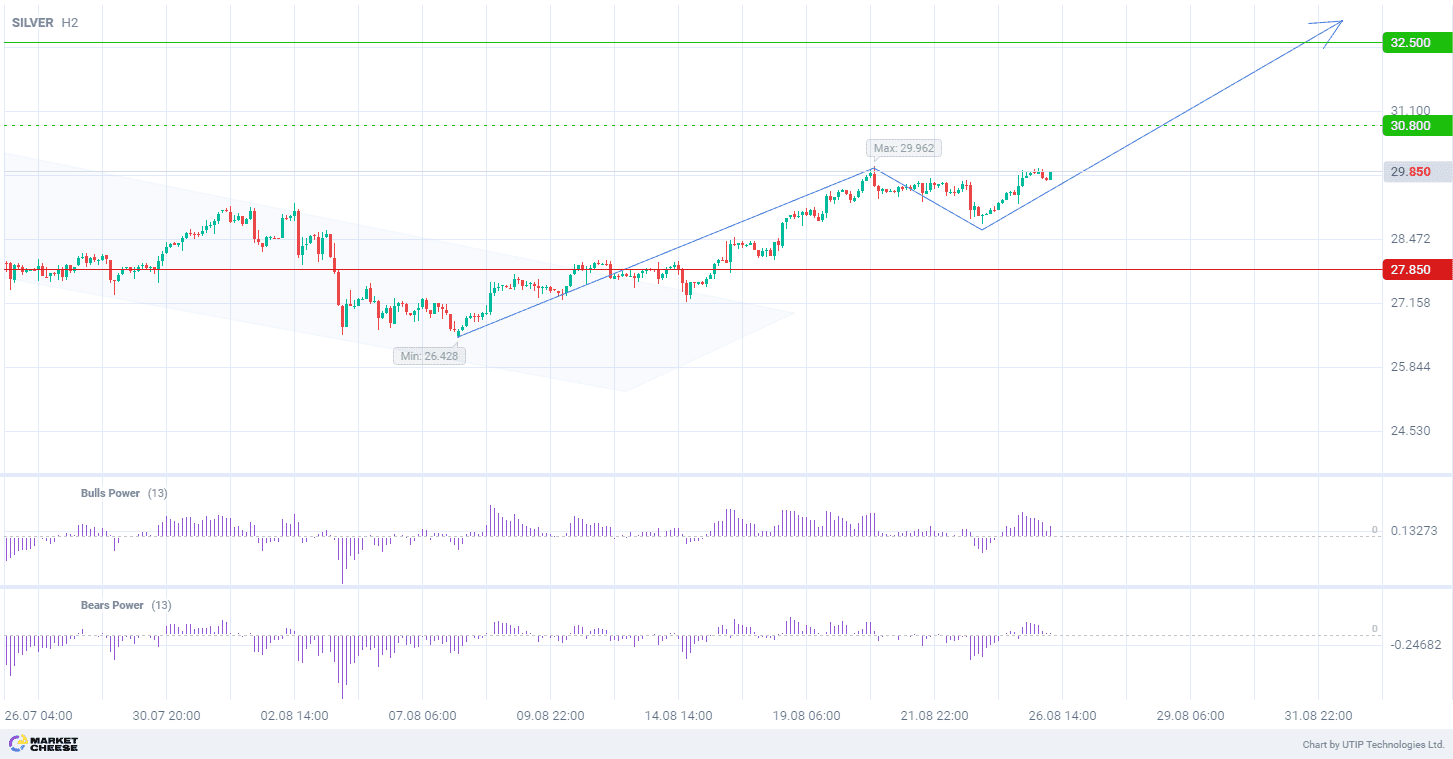
Task: Open the Bears Power (13) indicator label
Action: tap(126, 605)
